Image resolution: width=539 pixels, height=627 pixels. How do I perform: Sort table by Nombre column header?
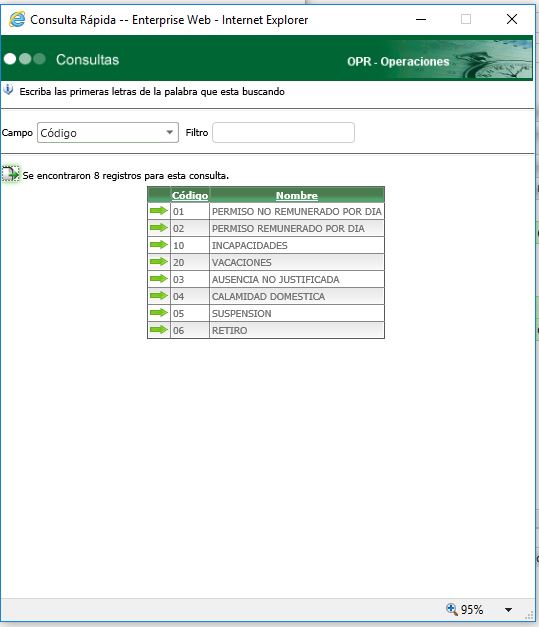[x=297, y=196]
